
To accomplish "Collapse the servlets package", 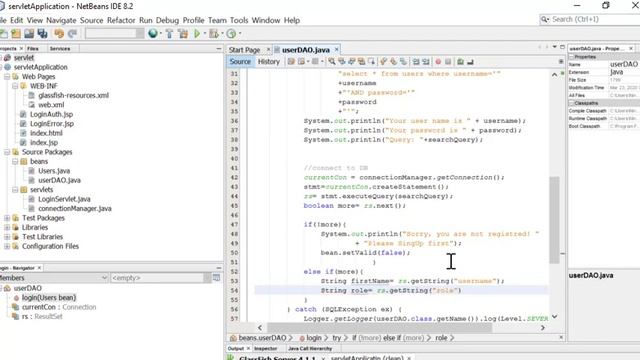I will point(15,189).
